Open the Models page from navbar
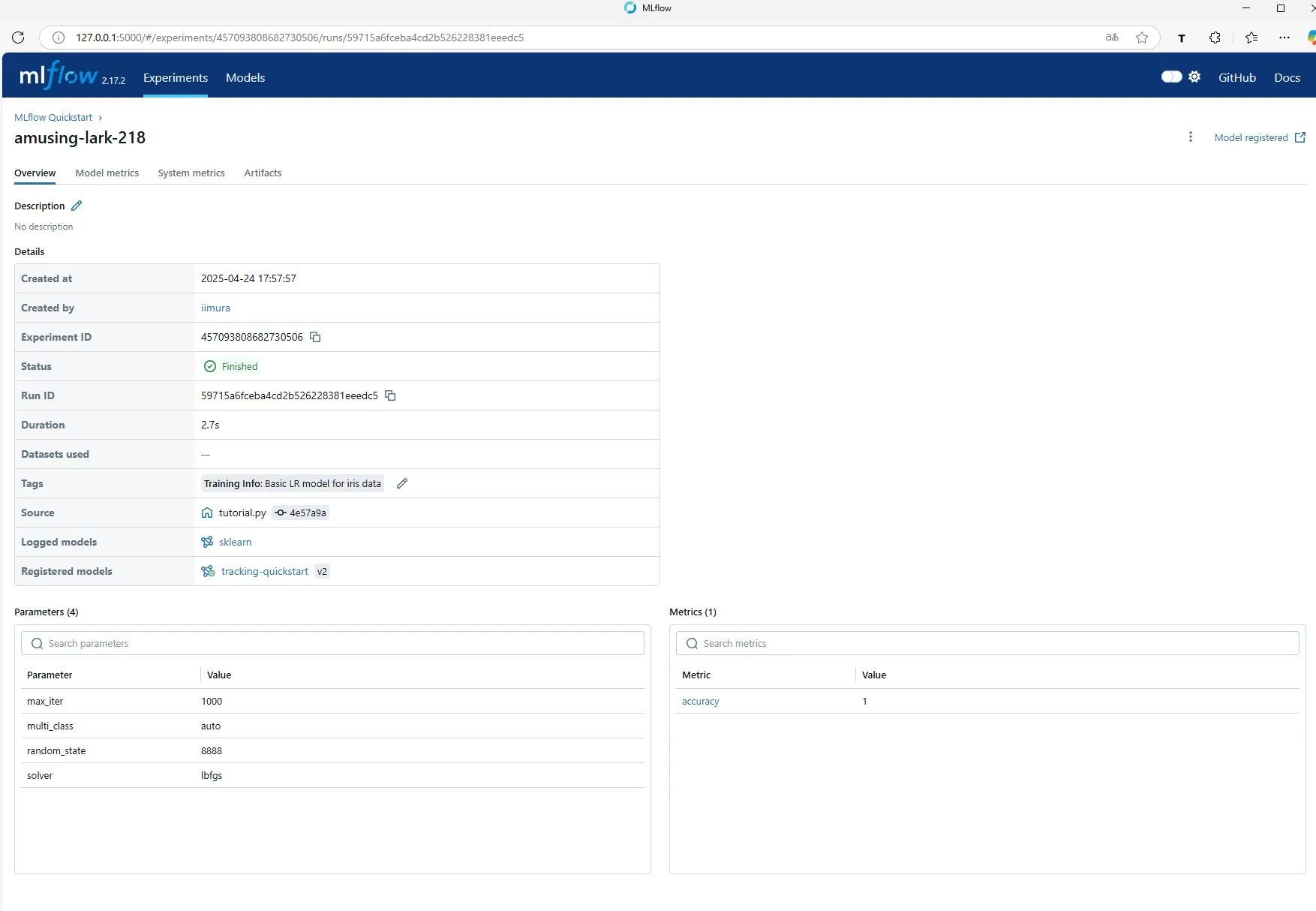 click(x=245, y=77)
